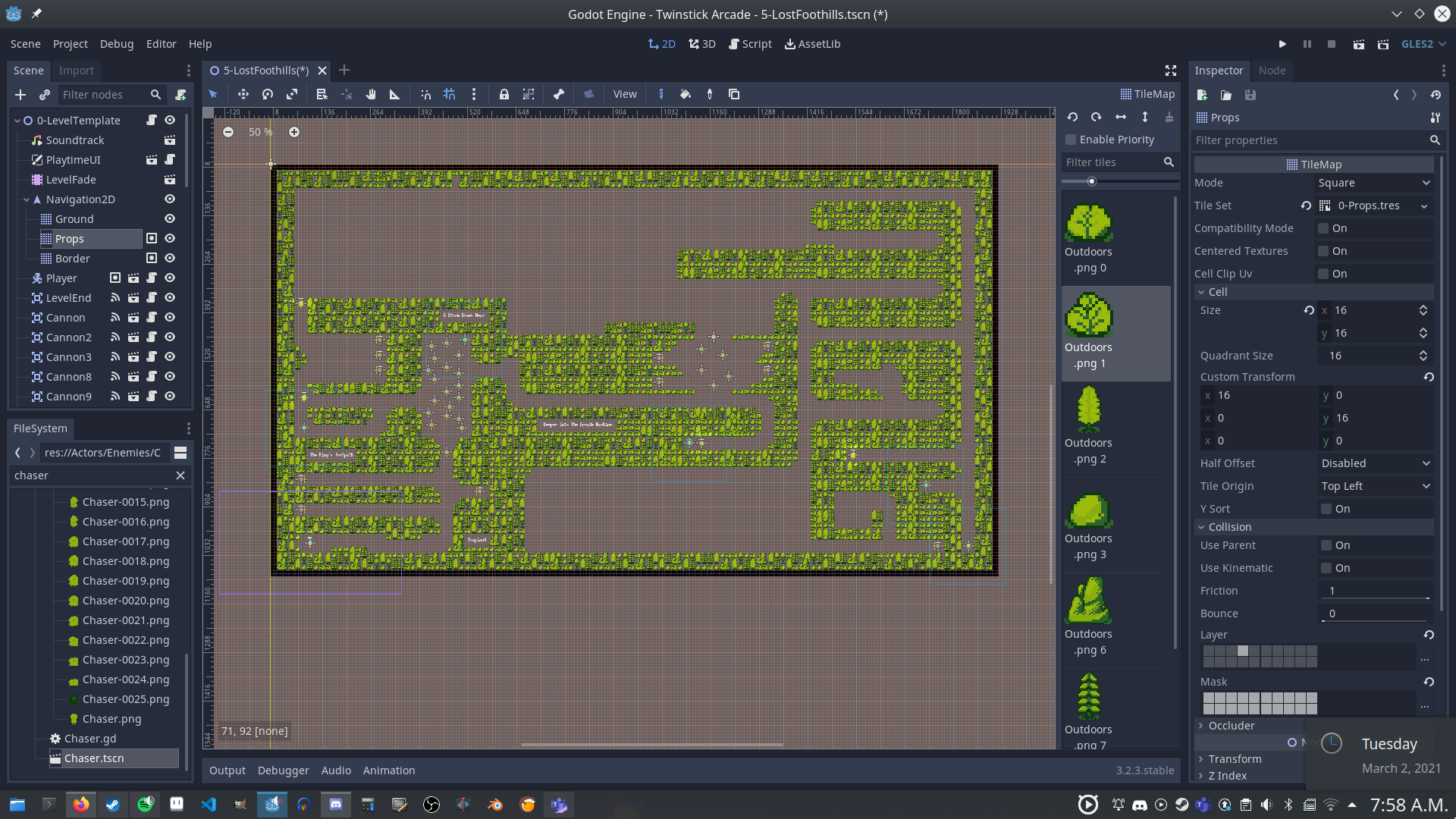Viewport: 1456px width, 819px height.
Task: Toggle visibility of Border layer
Action: point(169,258)
